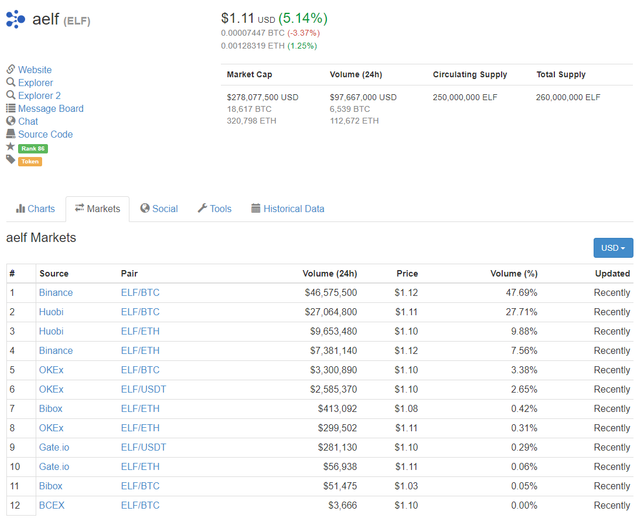Click the 47.69% volume share cell
The image size is (640, 519).
click(521, 293)
